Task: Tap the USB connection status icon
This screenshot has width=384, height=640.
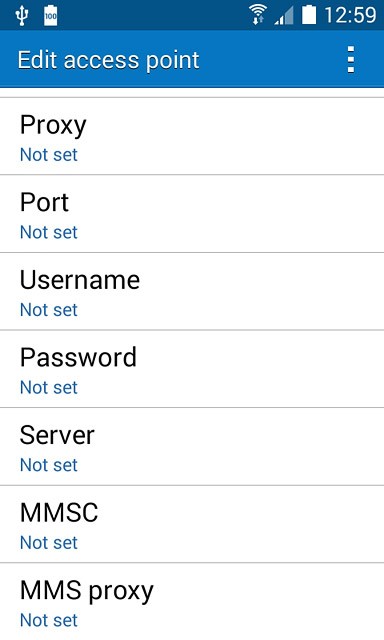Action: tap(22, 16)
